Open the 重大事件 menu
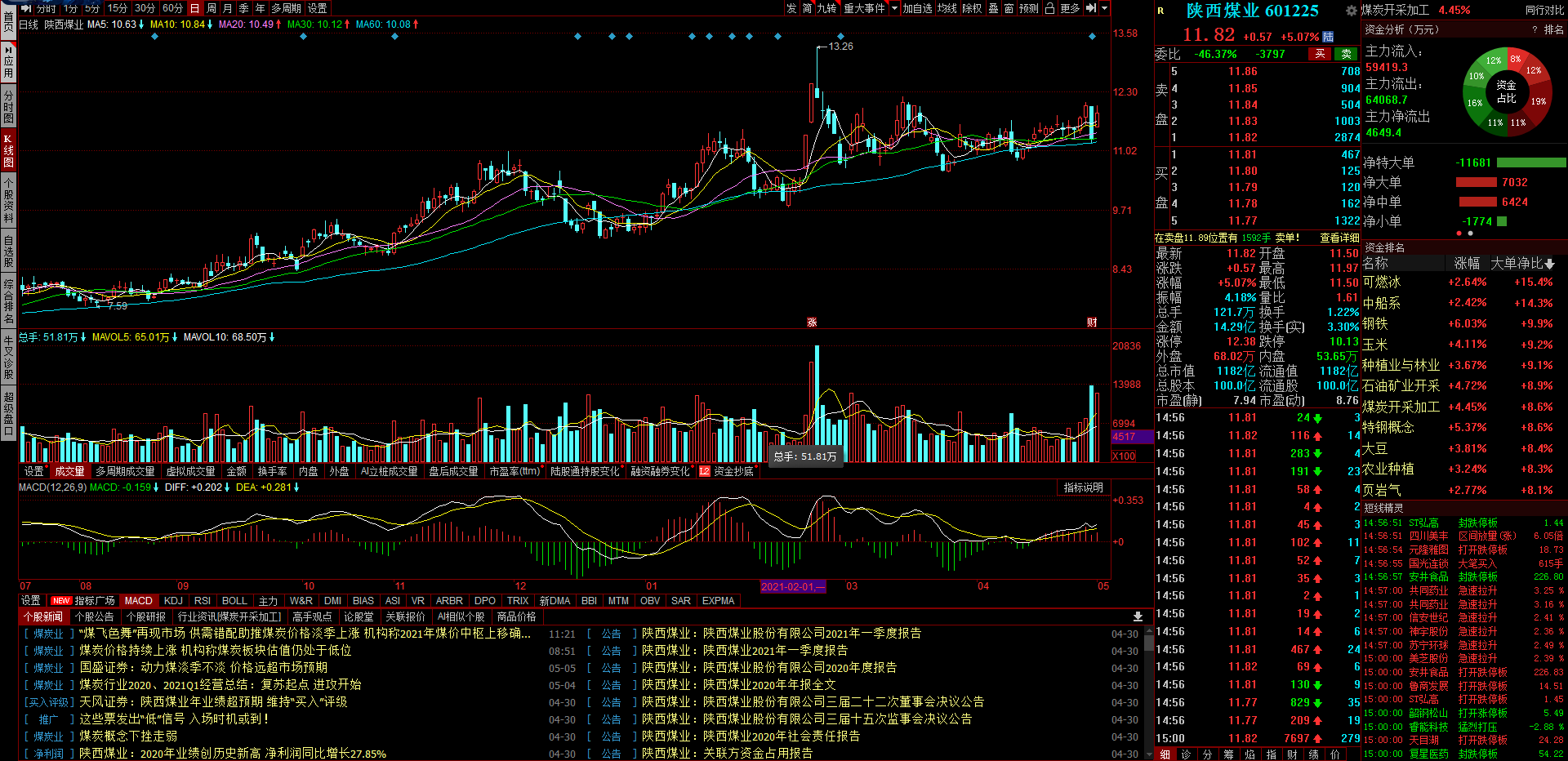Screen dimensions: 1568x761 (x=864, y=8)
